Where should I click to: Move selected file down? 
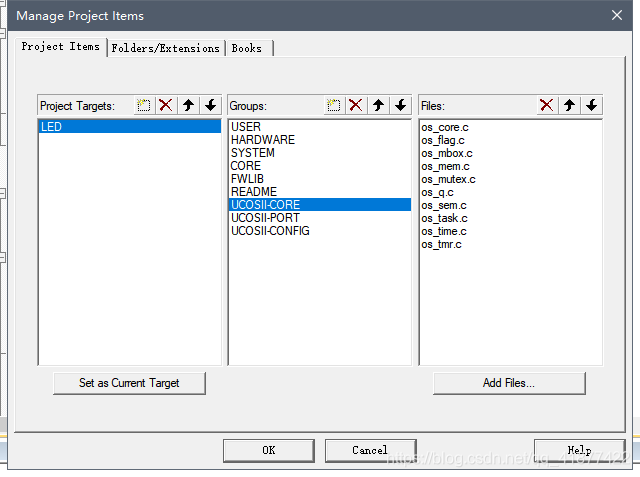(x=591, y=106)
